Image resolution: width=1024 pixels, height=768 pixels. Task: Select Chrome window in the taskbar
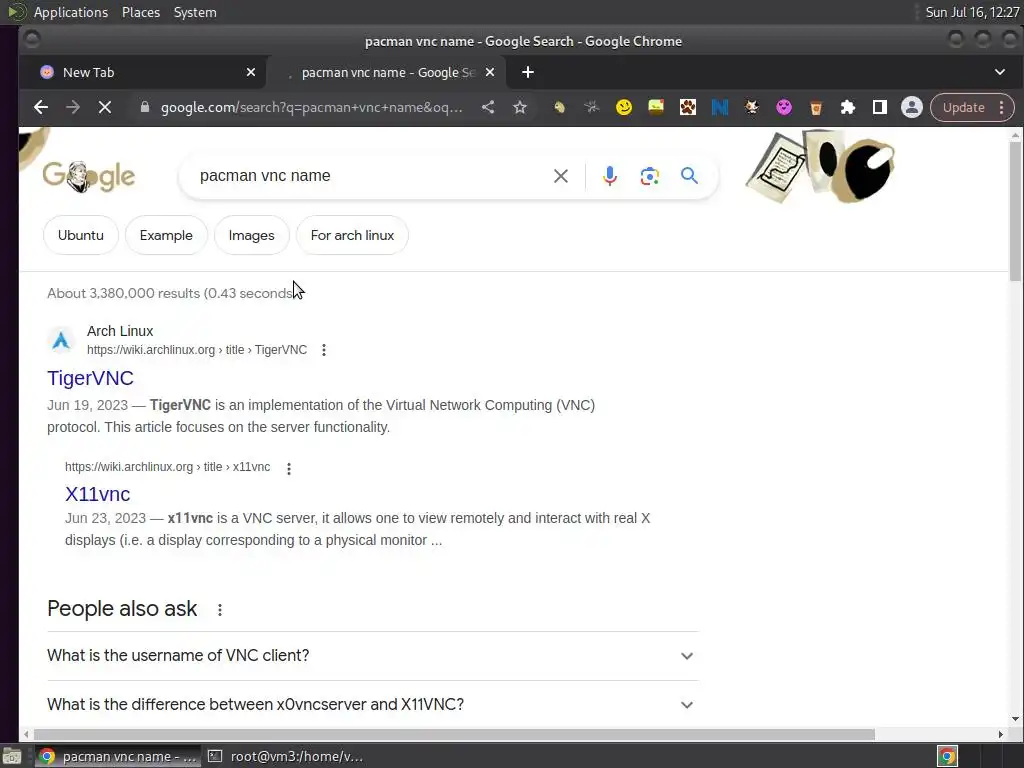118,756
